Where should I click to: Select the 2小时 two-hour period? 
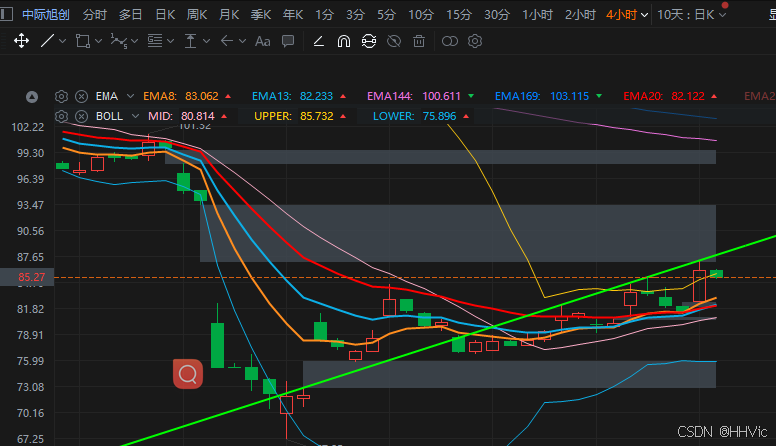click(x=580, y=15)
